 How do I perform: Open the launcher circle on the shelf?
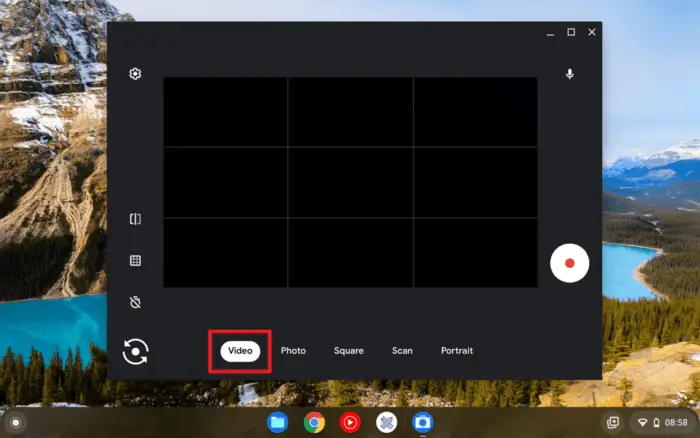pos(16,422)
